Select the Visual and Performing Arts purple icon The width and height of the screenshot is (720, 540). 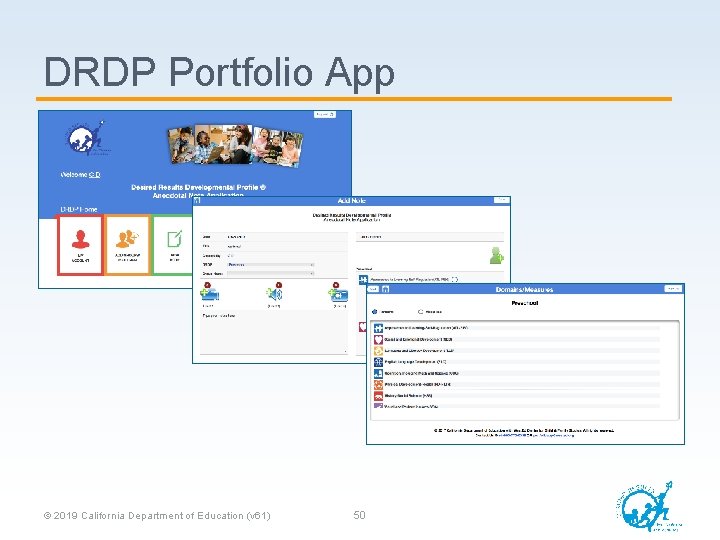(x=378, y=406)
